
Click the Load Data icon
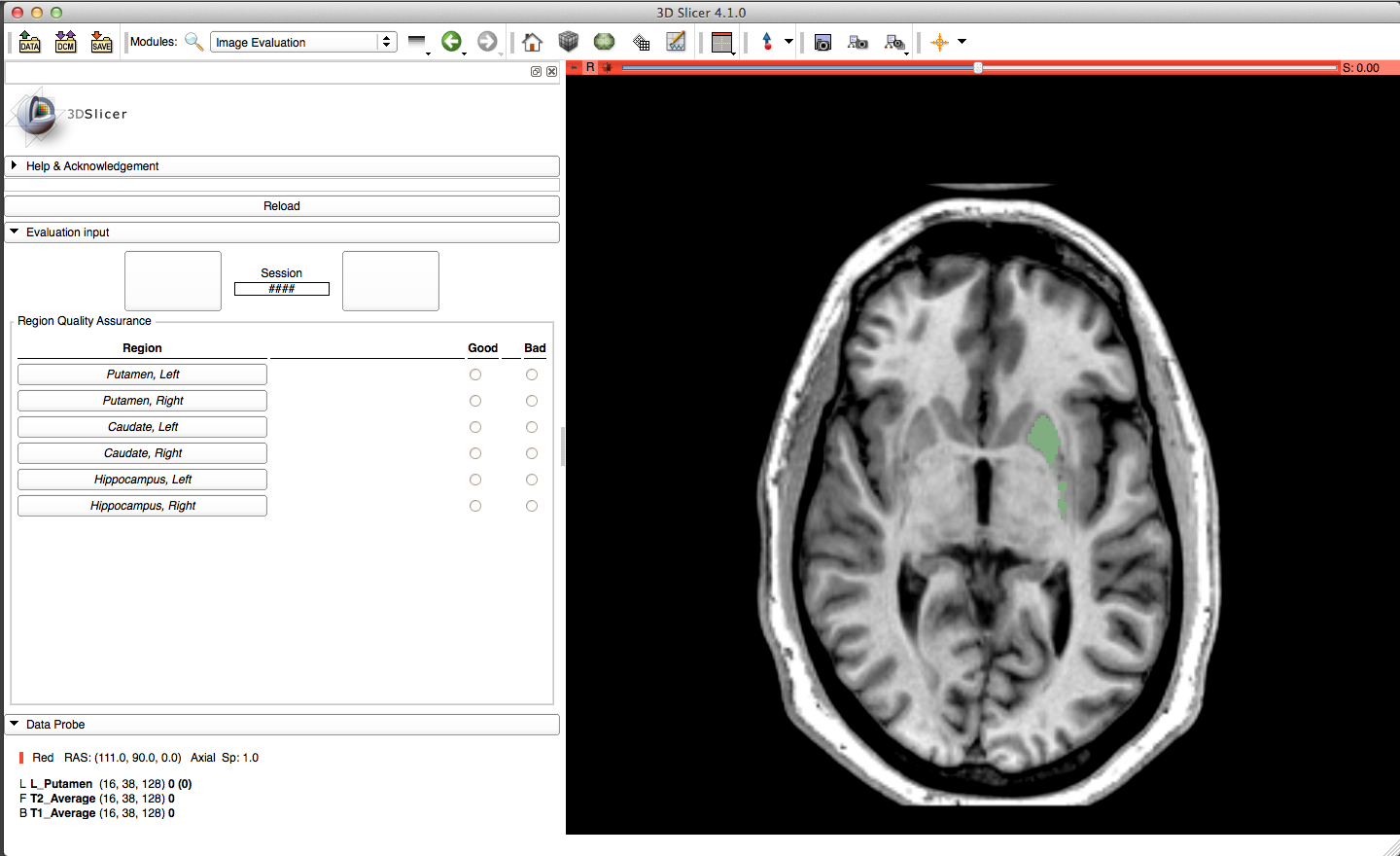pyautogui.click(x=29, y=42)
